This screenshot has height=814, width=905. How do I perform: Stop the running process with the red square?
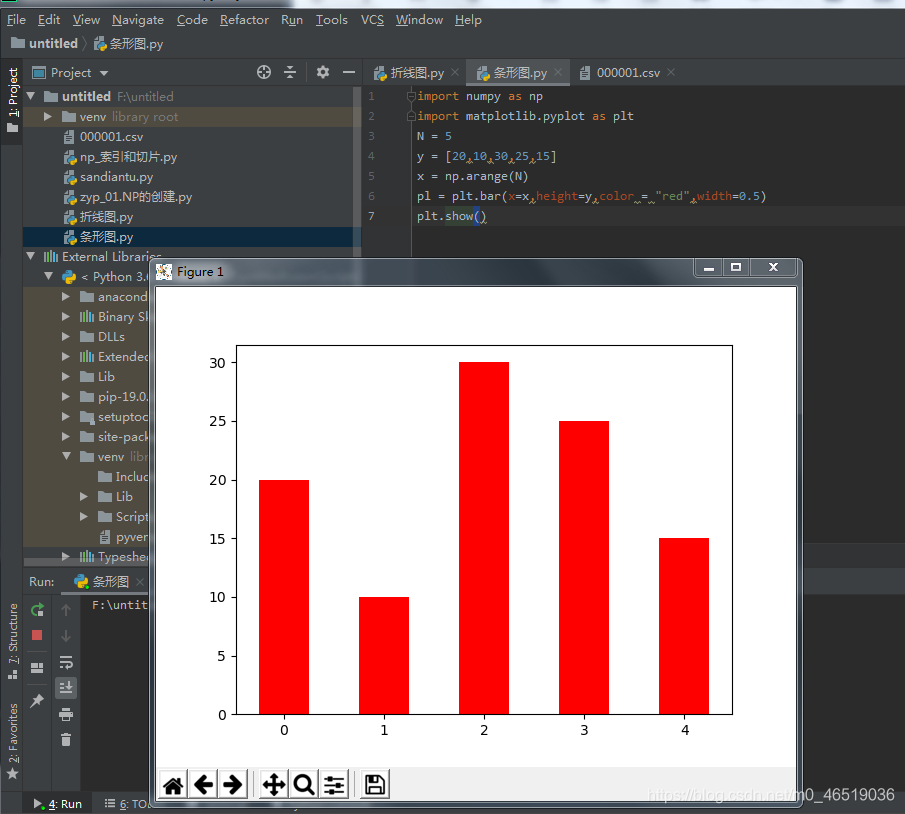pos(37,635)
